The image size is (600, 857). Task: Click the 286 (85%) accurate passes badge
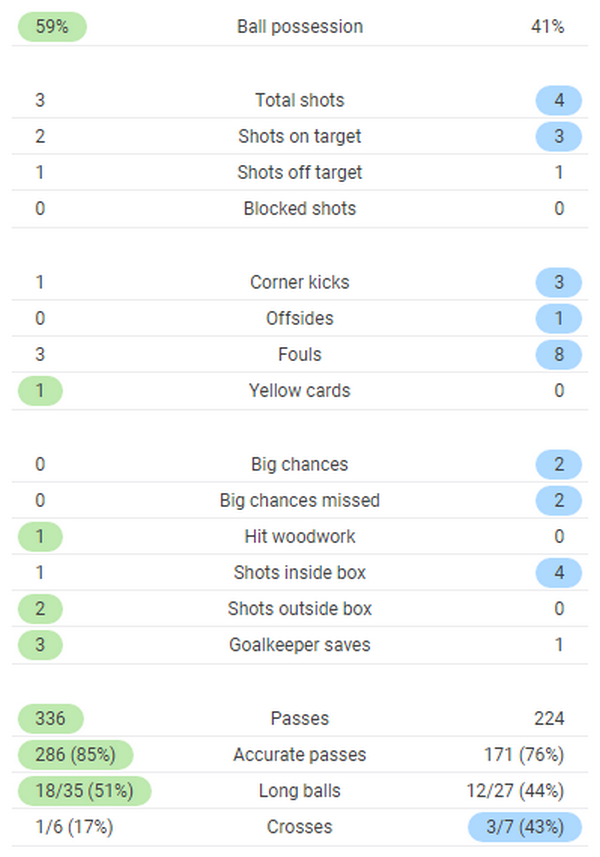tap(75, 754)
